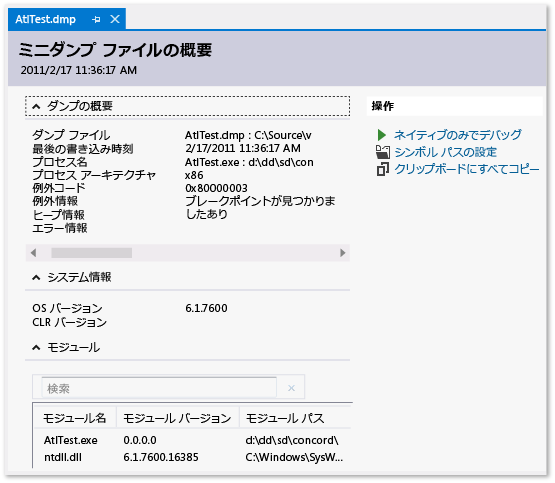Clear the module search box
The image size is (555, 483).
[x=291, y=388]
